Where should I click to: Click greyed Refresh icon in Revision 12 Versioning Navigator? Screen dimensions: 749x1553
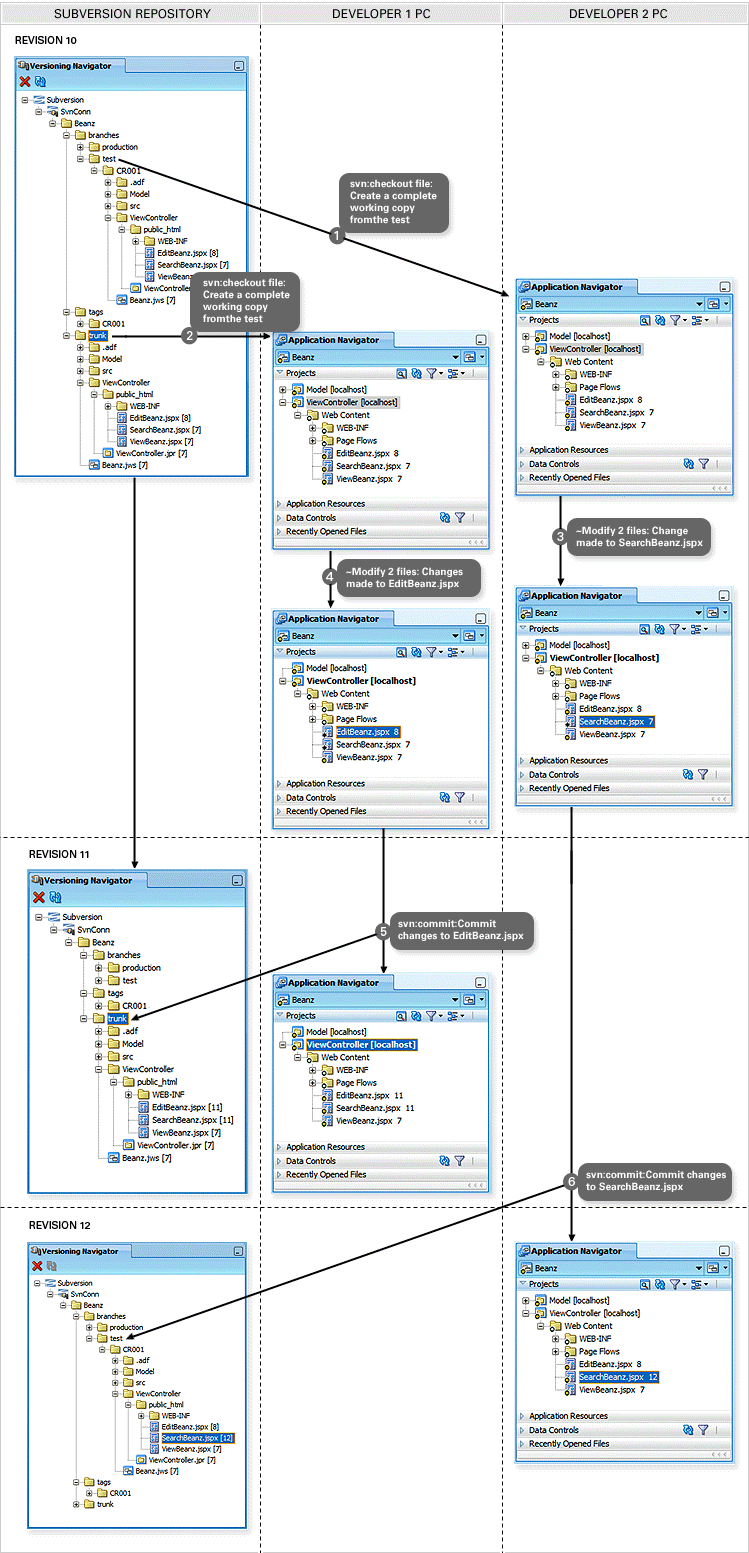[51, 1266]
